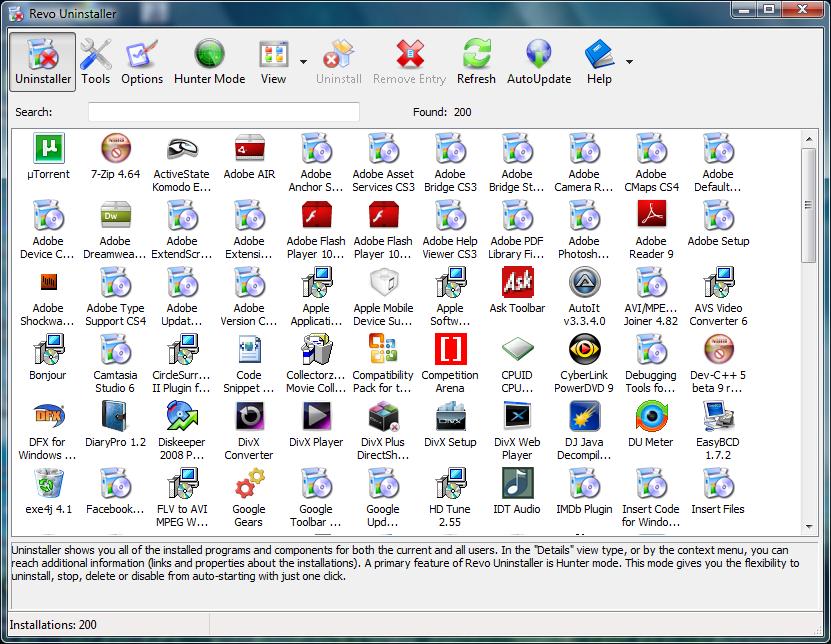831x644 pixels.
Task: Expand the Help dropdown arrow
Action: tap(629, 62)
